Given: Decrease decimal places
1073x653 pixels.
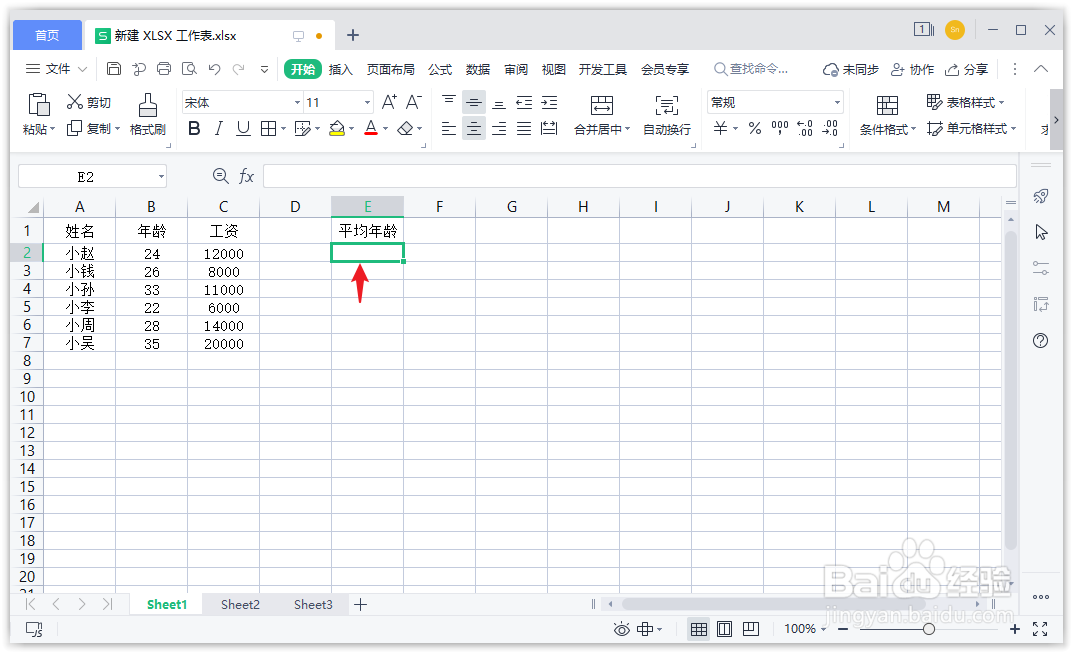Looking at the screenshot, I should pos(830,128).
